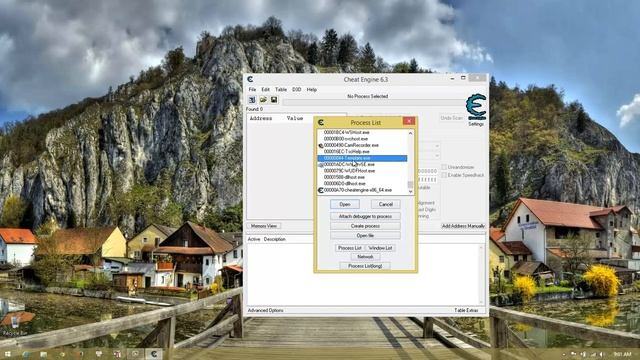This screenshot has width=640, height=360.
Task: Open Settings via the Cheat Engine logo
Action: [x=476, y=107]
